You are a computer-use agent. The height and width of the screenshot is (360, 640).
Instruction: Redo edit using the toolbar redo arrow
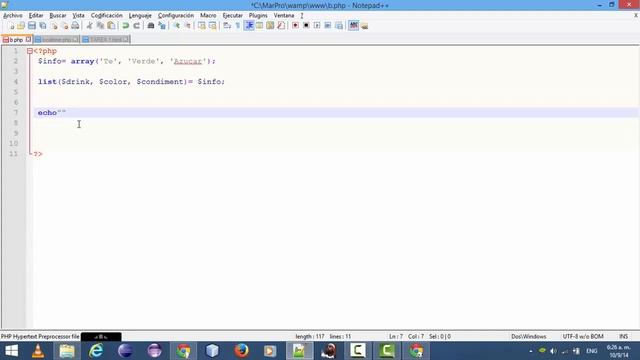coord(136,26)
